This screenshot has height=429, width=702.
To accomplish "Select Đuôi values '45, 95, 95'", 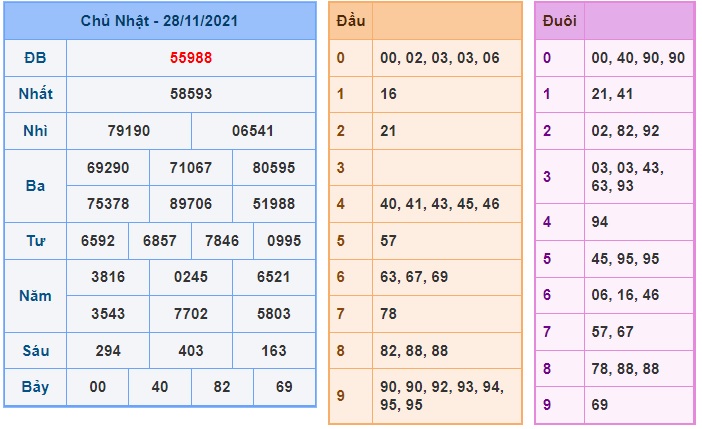I will coord(625,258).
